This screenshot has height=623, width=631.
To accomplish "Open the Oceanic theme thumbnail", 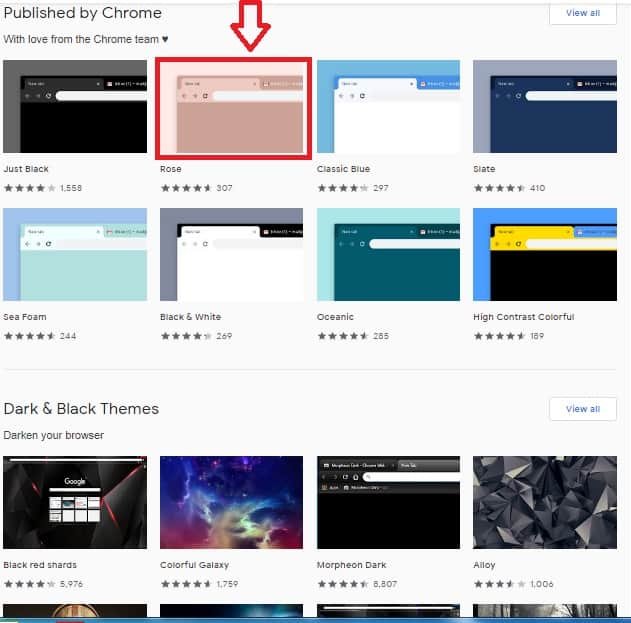I will (388, 254).
